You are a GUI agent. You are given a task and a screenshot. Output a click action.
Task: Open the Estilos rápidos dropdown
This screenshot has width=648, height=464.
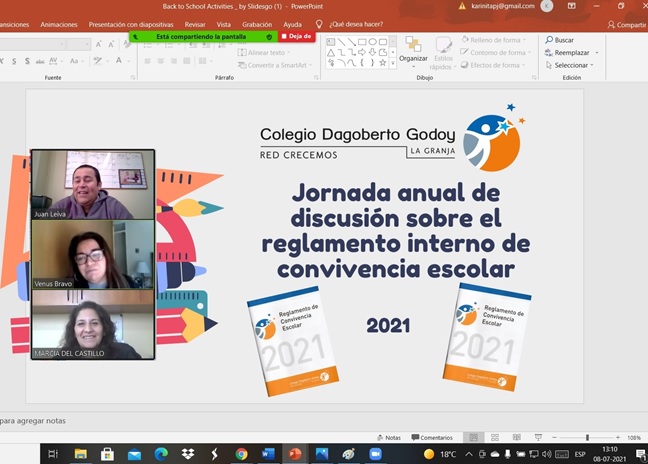click(443, 53)
